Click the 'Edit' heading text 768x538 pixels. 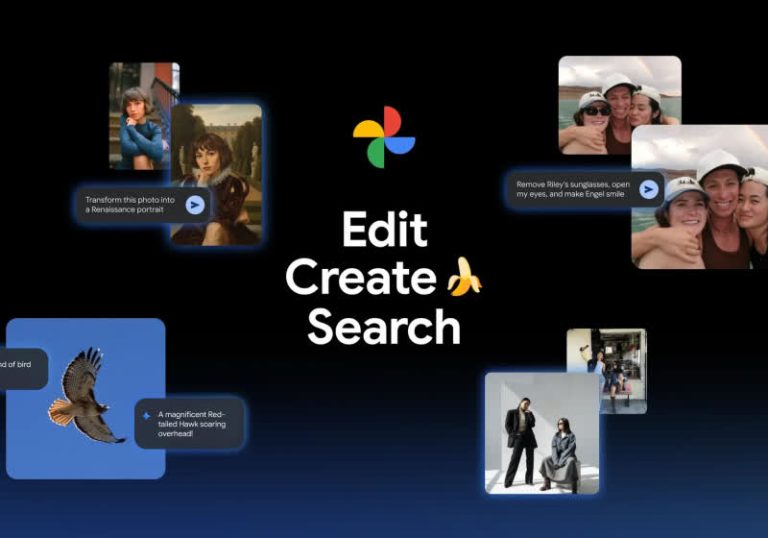384,230
